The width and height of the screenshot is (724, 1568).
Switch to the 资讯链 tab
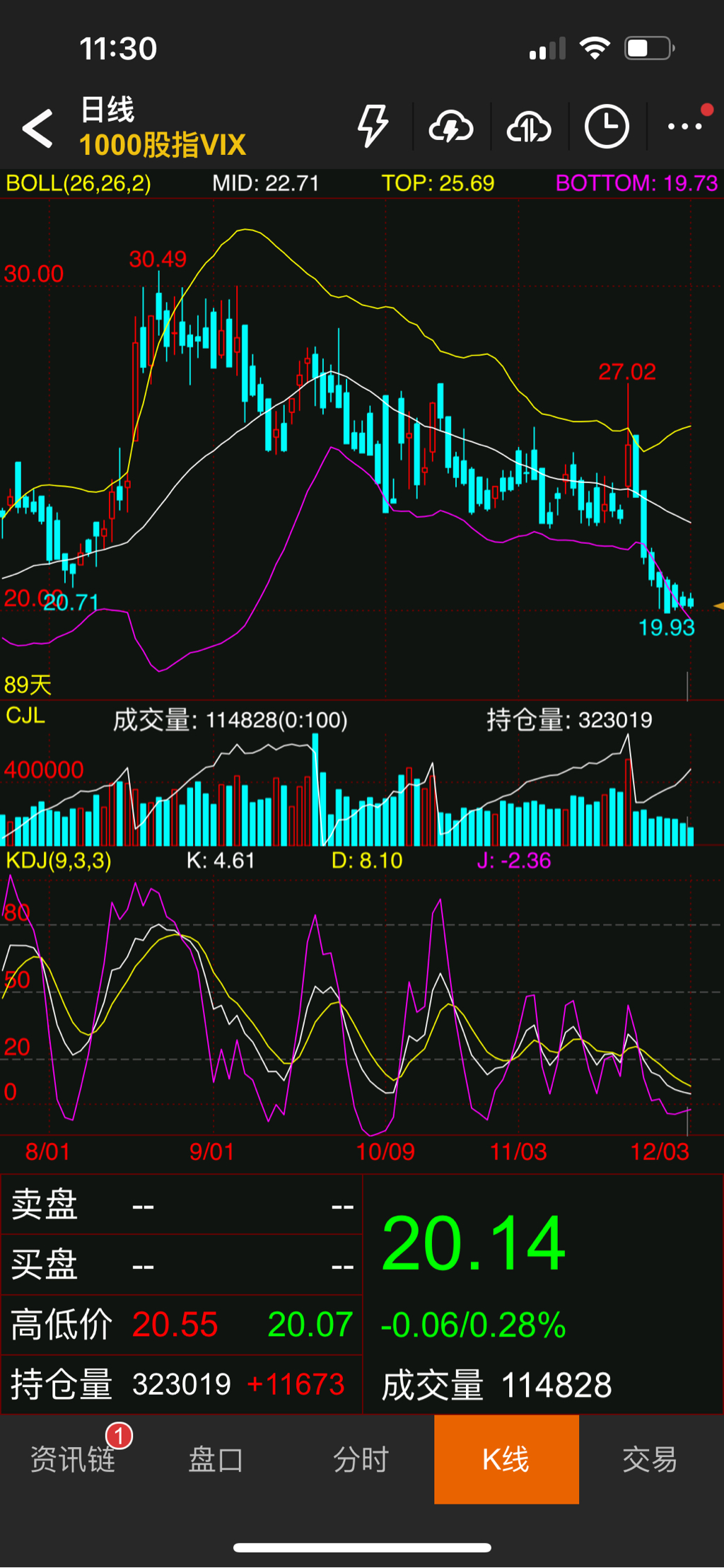(x=72, y=1458)
